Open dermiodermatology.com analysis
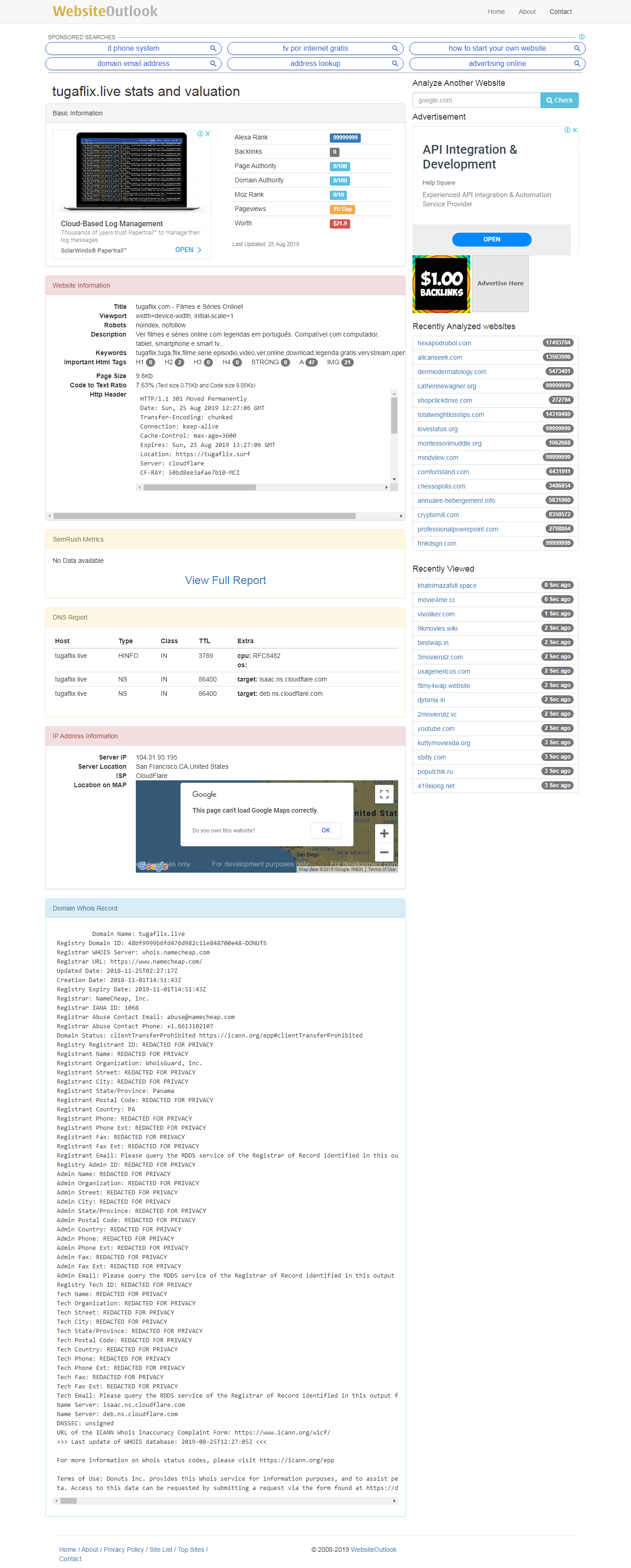Viewport: 631px width, 1568px height. (x=452, y=372)
